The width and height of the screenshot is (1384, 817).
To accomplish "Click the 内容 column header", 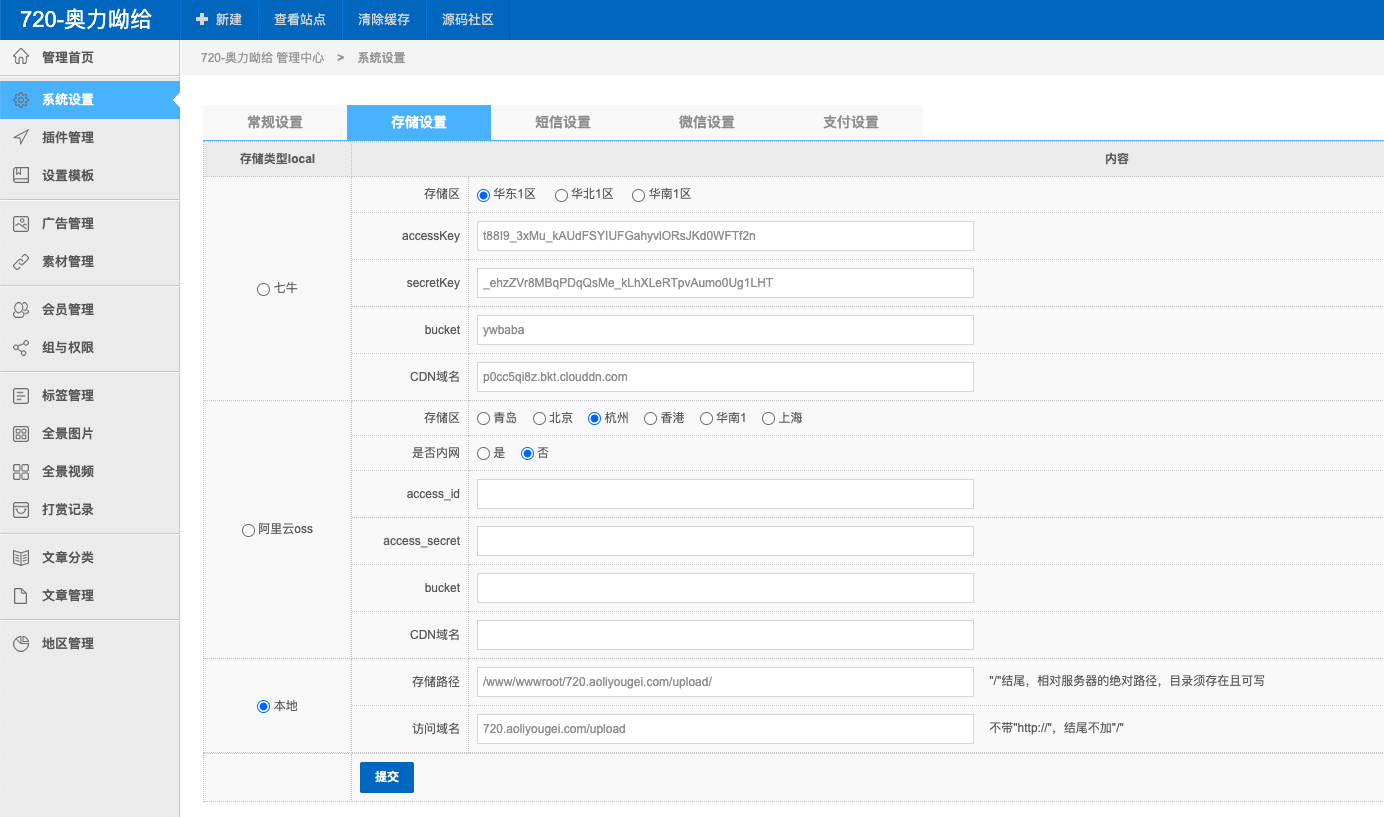I will point(1117,159).
